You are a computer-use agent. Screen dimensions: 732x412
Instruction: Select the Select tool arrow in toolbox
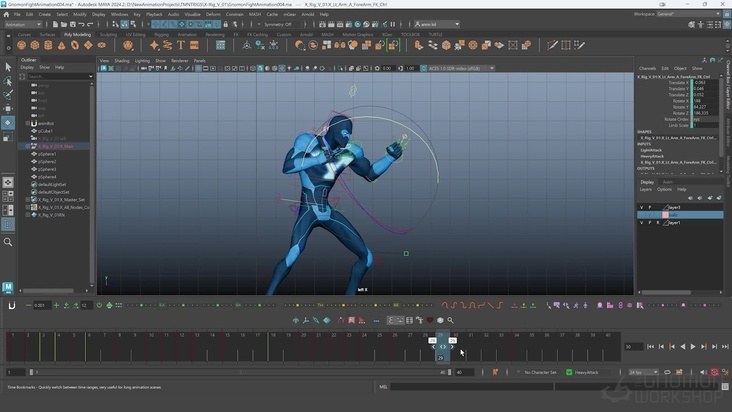pyautogui.click(x=8, y=67)
